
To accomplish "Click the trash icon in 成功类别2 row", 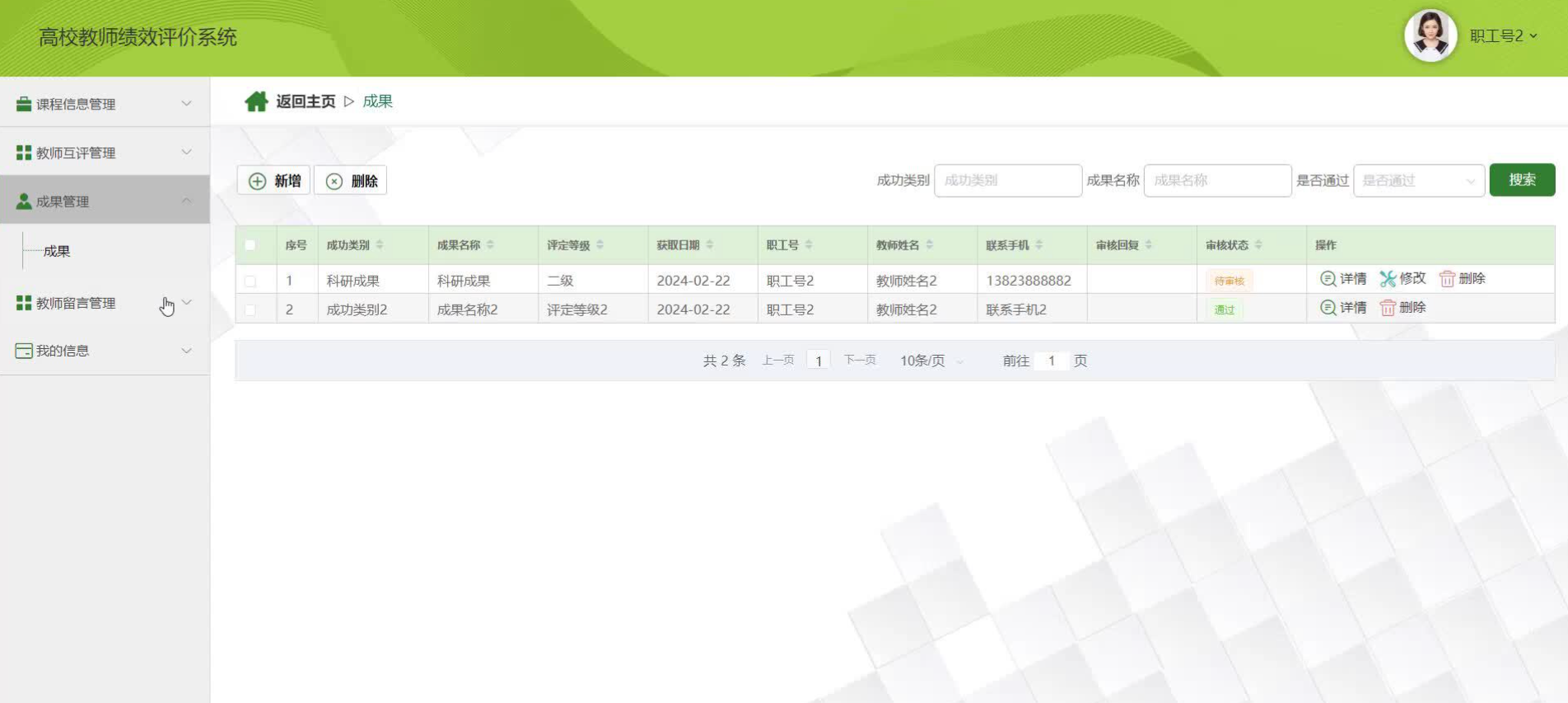I will point(1388,308).
